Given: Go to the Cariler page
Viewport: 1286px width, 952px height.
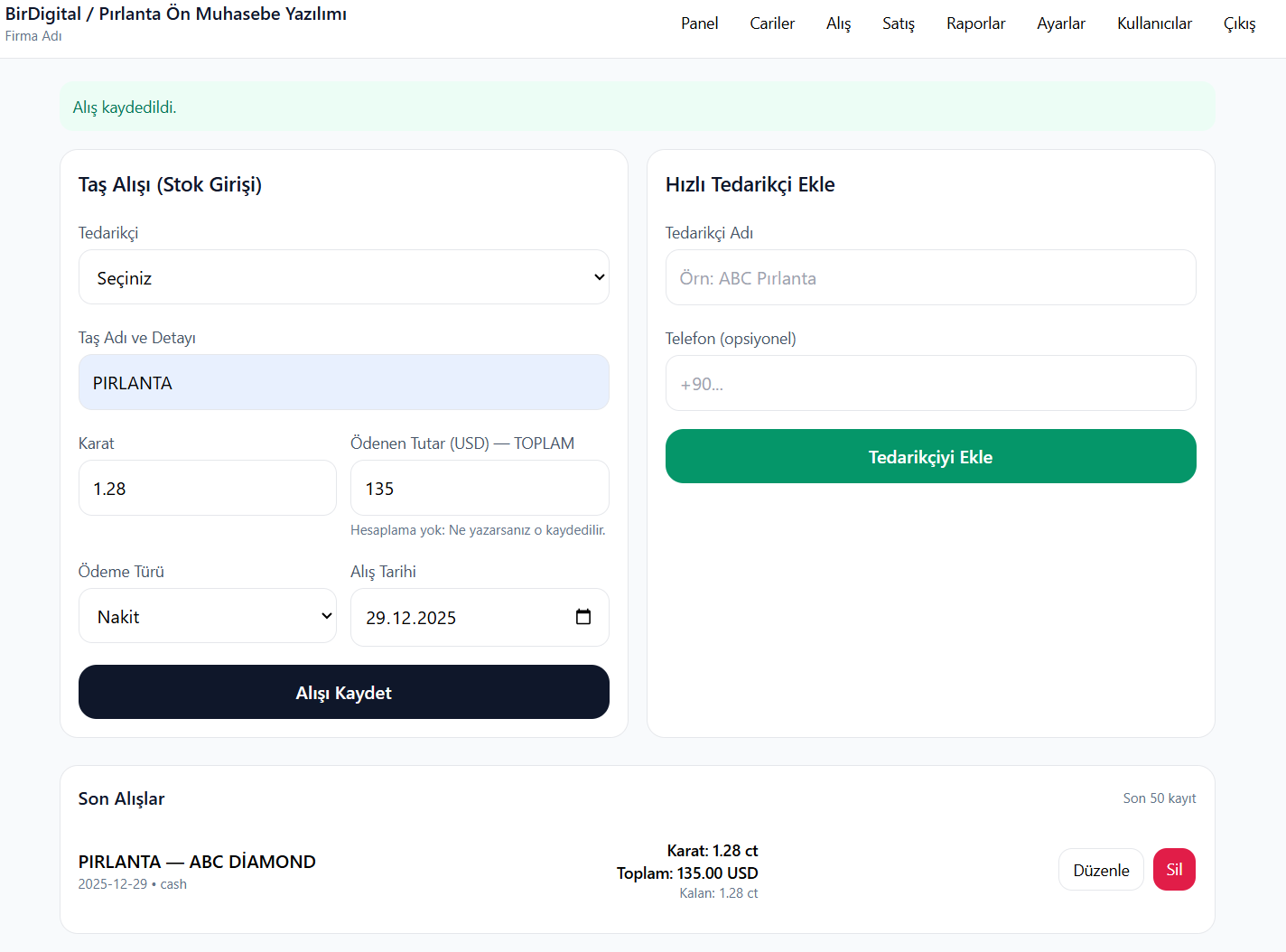Looking at the screenshot, I should click(772, 23).
